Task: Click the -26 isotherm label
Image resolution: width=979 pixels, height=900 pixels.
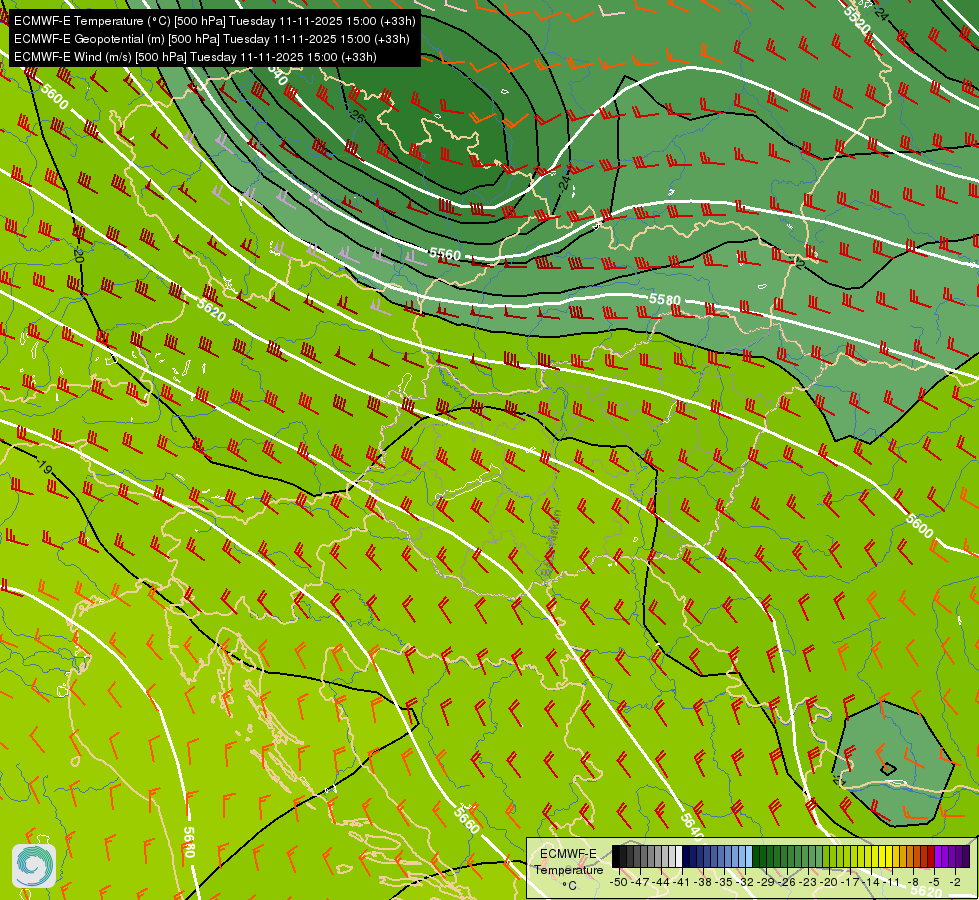Action: pos(356,116)
